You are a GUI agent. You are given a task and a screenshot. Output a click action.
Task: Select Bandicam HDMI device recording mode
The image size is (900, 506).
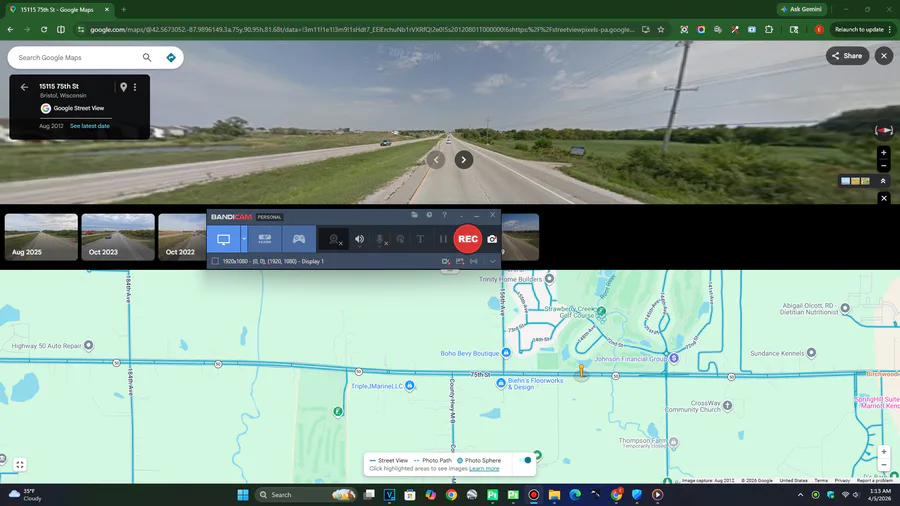(265, 239)
